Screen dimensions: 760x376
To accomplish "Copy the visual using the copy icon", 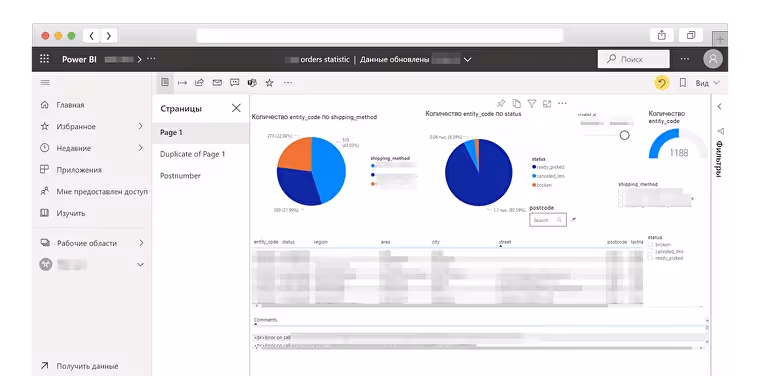I will coord(517,103).
